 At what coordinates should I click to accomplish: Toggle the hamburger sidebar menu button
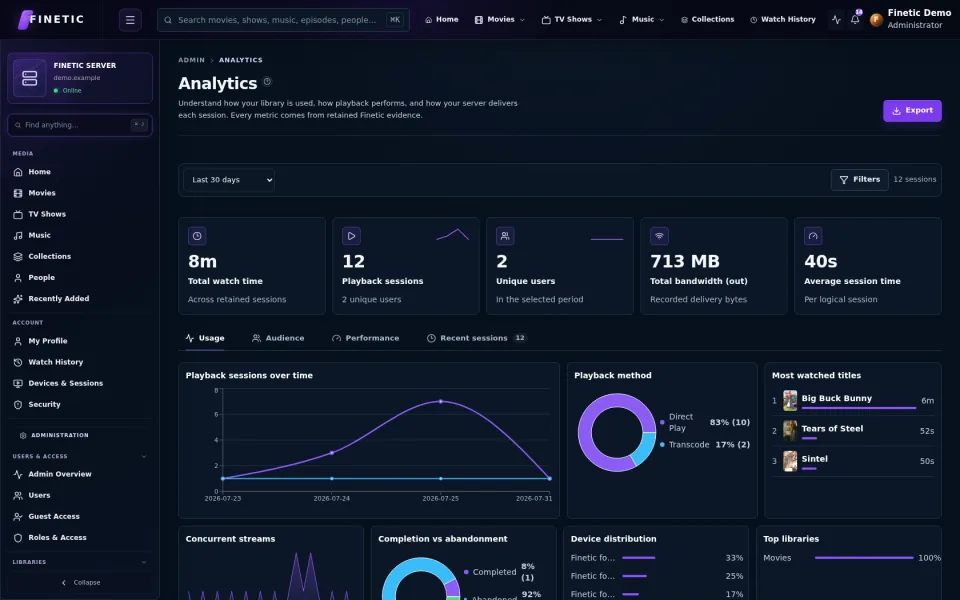[130, 20]
